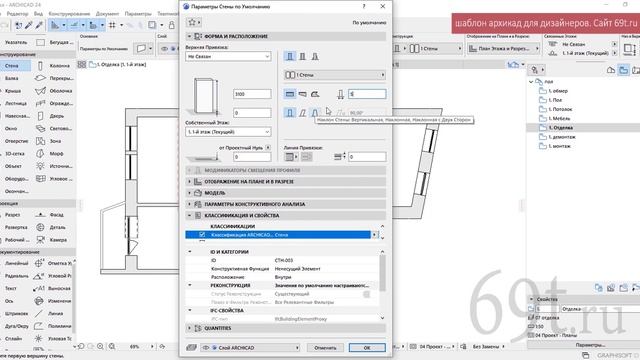
Task: Select the vertical wall slant option
Action: pyautogui.click(x=290, y=113)
